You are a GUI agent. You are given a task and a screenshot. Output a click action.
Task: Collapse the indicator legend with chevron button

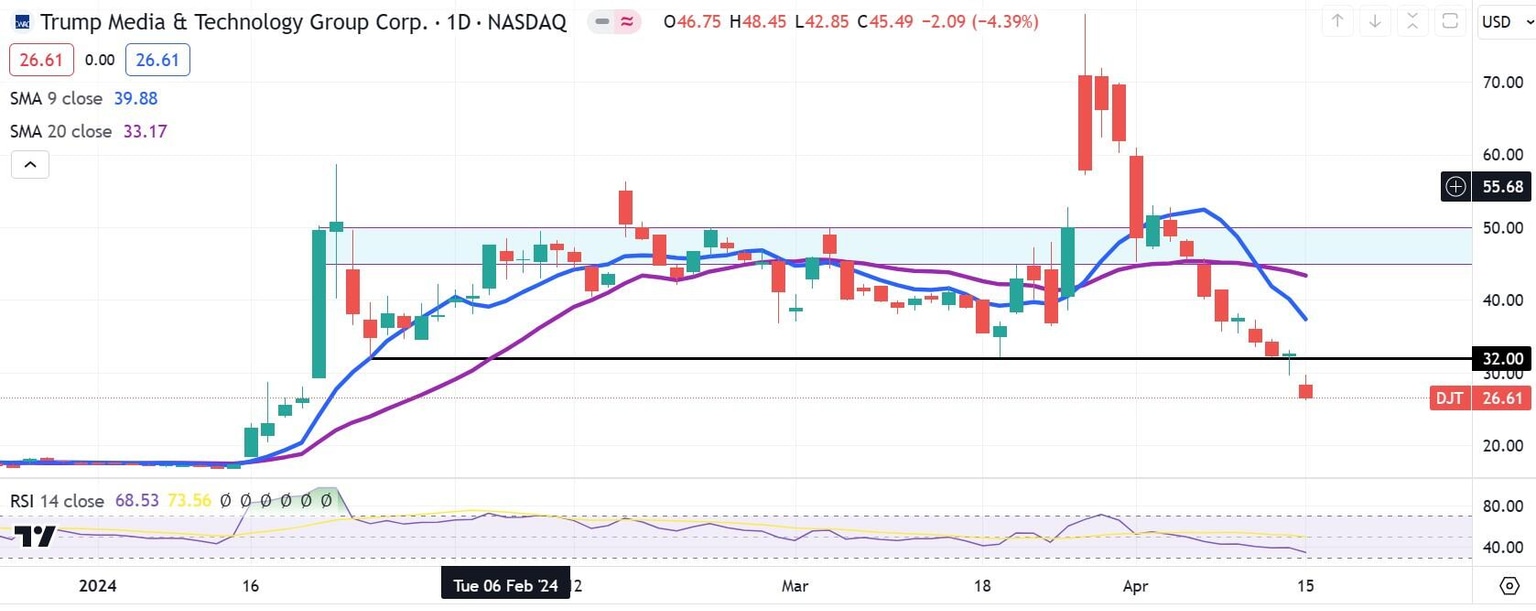(30, 164)
